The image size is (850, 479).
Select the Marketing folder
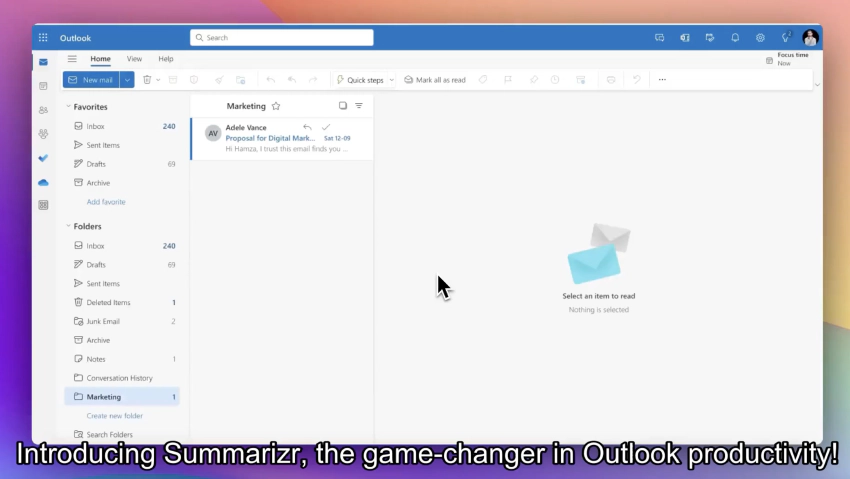tap(123, 397)
